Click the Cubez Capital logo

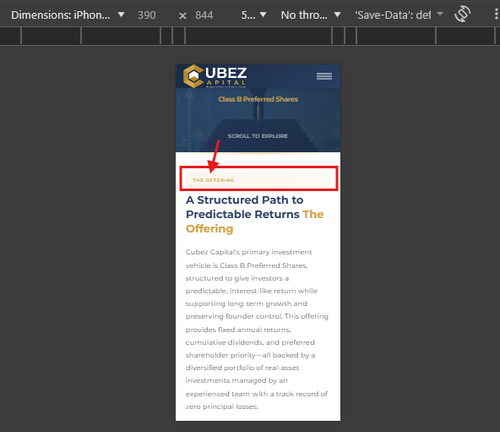tap(215, 76)
